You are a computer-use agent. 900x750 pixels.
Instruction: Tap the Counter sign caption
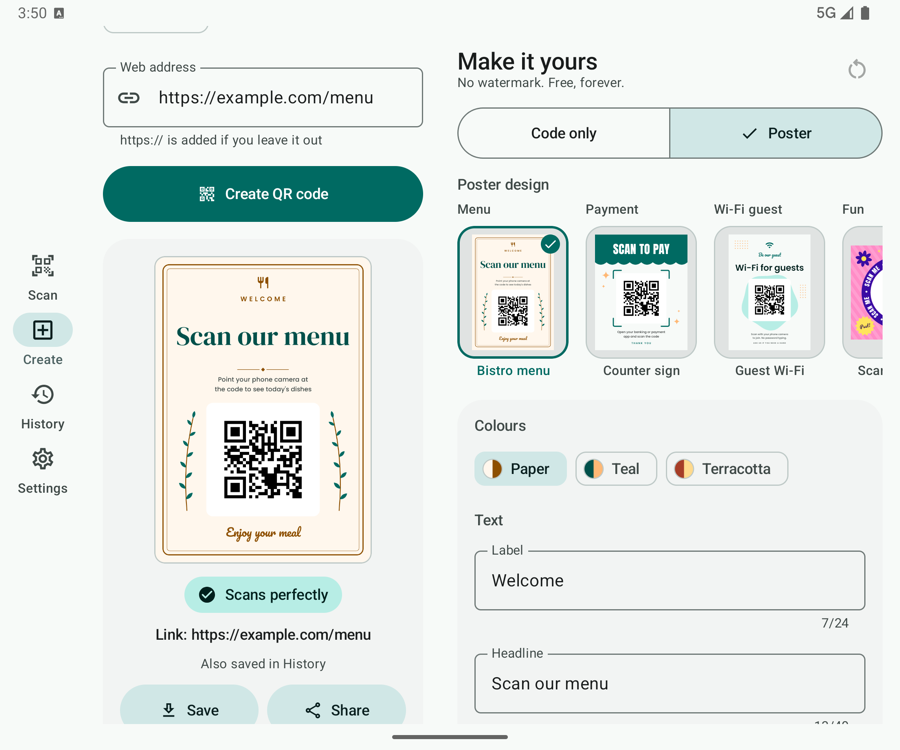pyautogui.click(x=641, y=371)
